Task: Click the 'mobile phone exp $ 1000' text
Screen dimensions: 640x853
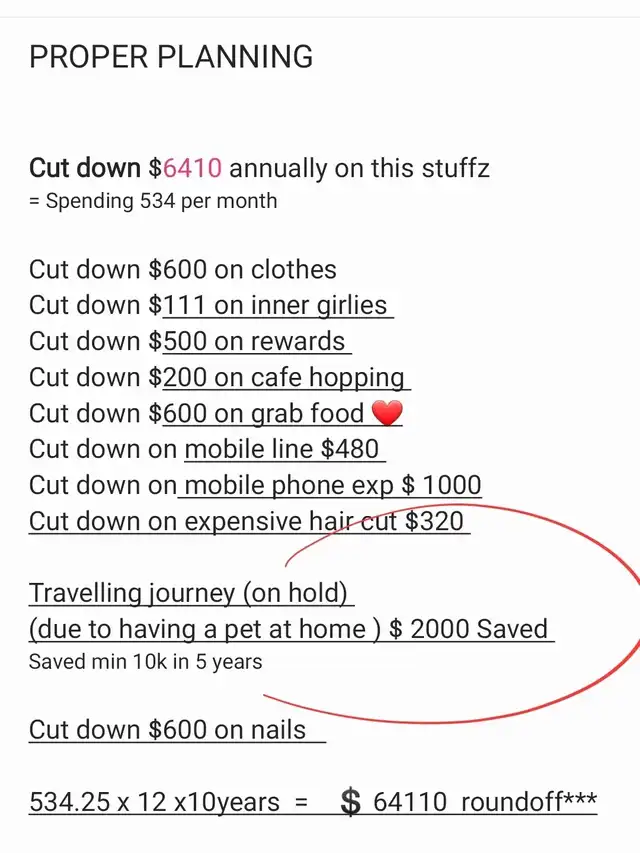Action: (332, 485)
